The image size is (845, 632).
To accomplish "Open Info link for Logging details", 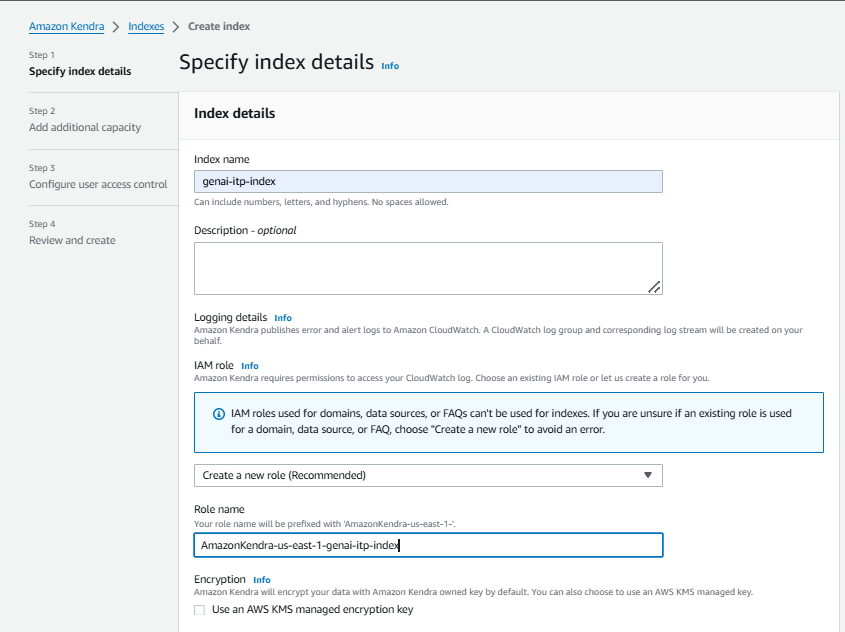I will pos(283,318).
